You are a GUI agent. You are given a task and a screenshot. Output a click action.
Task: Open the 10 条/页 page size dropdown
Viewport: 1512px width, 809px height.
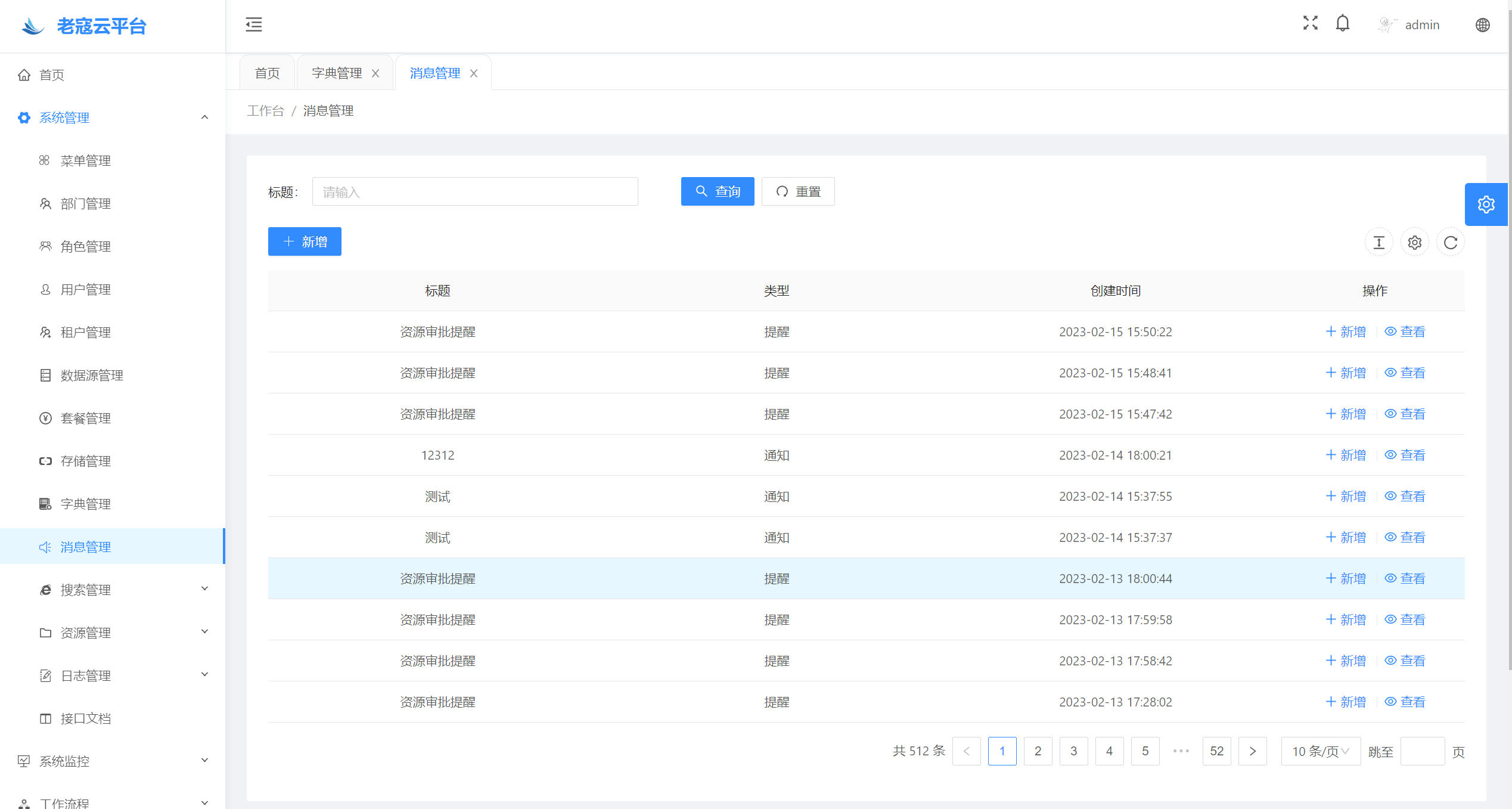click(1320, 751)
